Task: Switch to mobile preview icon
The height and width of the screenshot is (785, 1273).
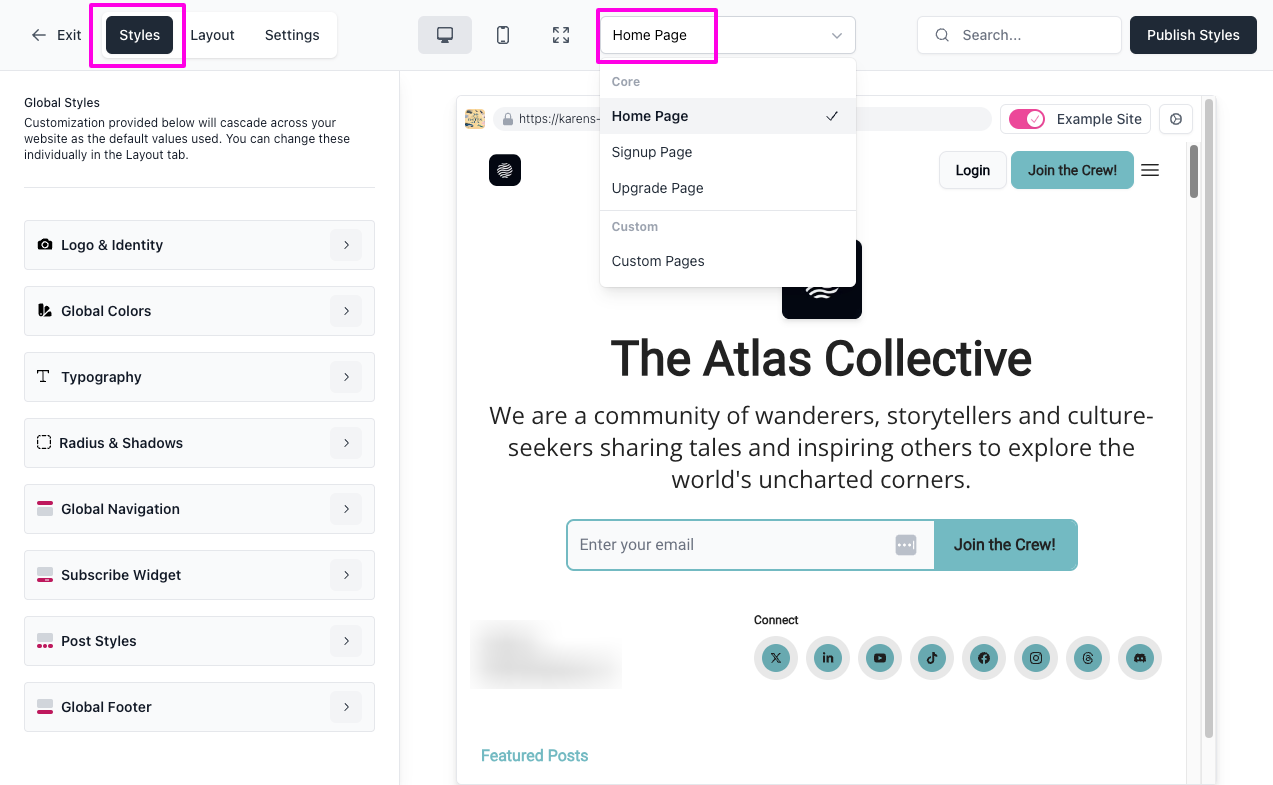Action: coord(503,35)
